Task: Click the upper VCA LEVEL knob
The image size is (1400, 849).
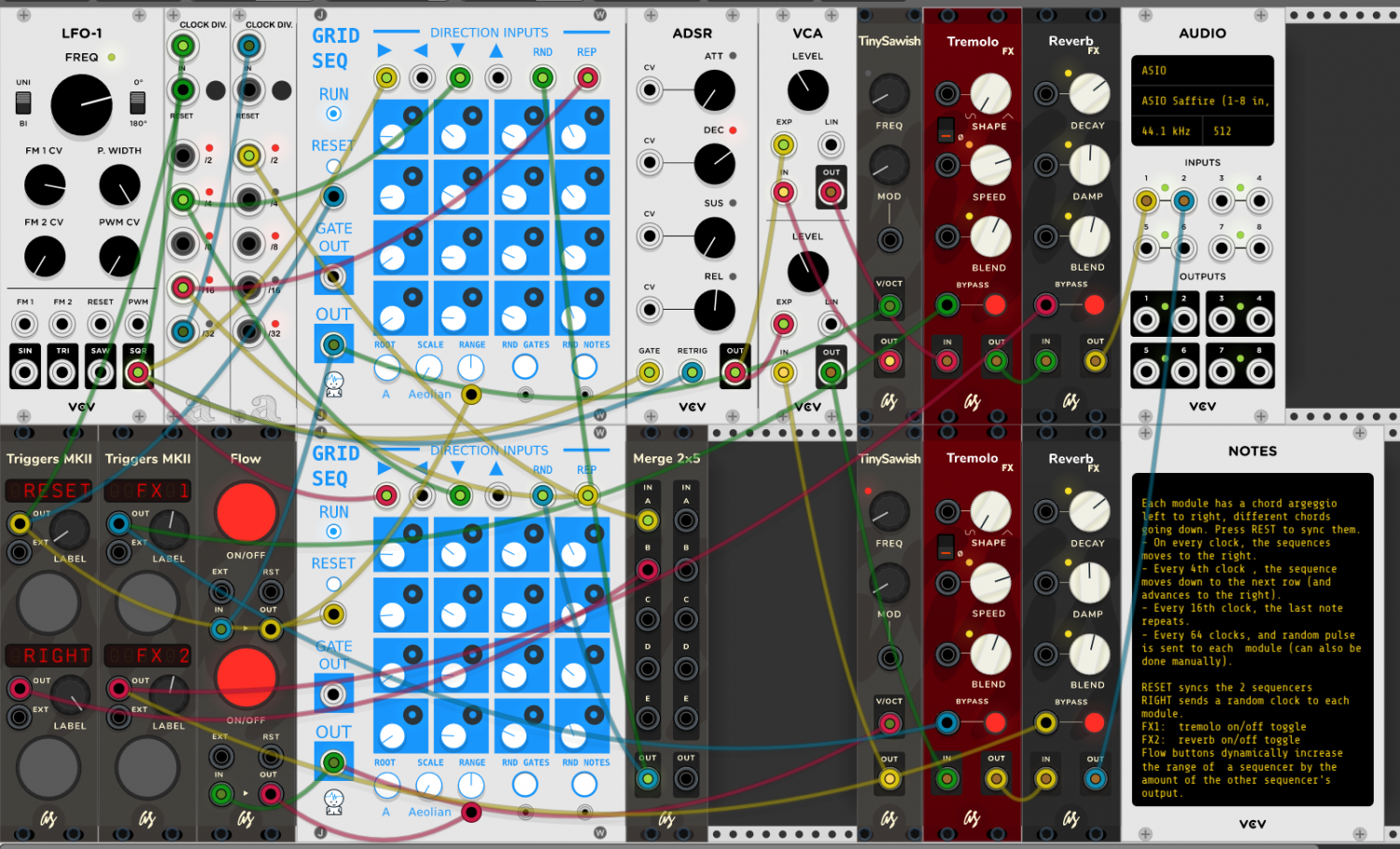Action: 807,90
